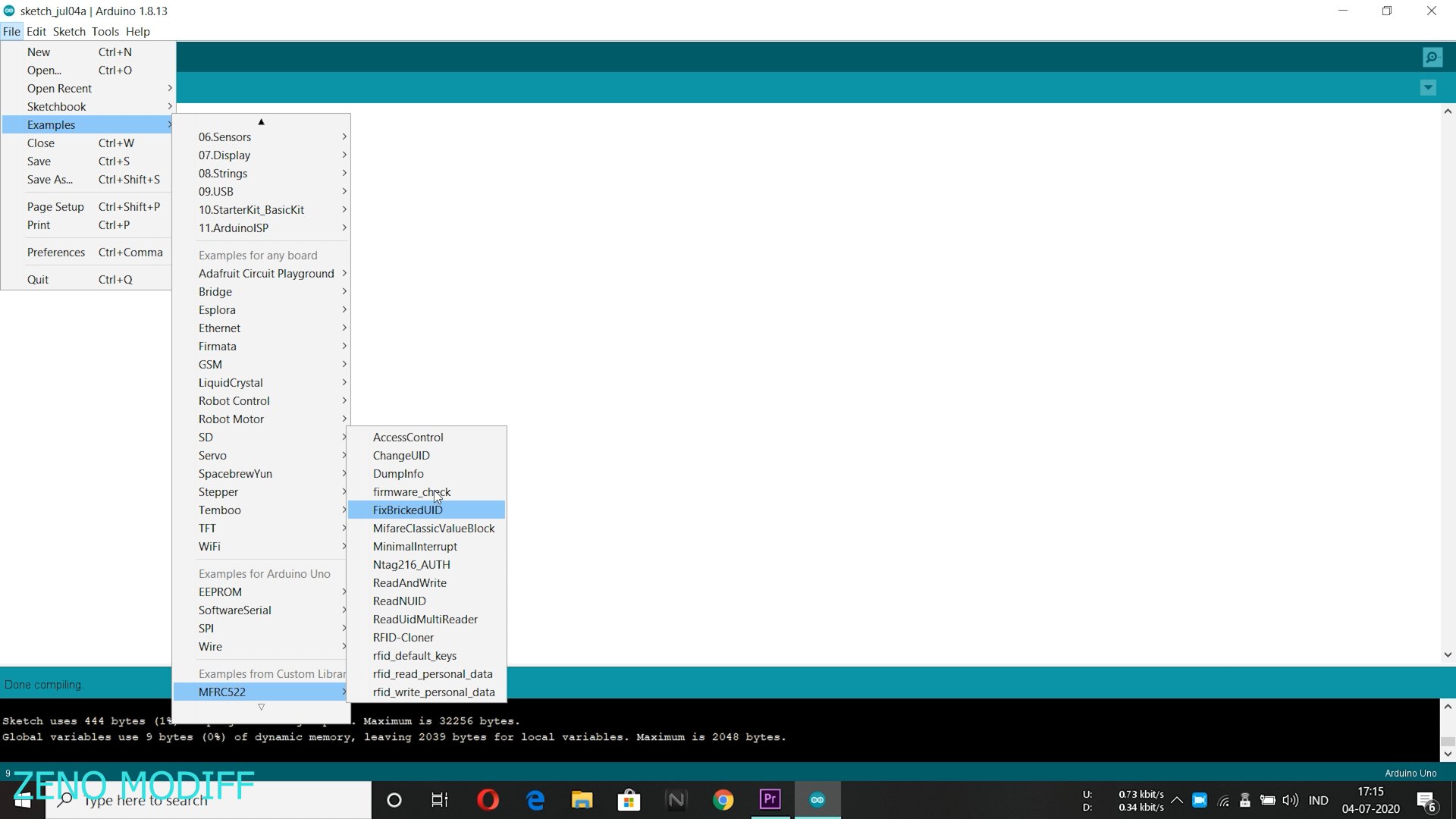
Task: Open the rfid_read_personal_data example
Action: tap(427, 674)
